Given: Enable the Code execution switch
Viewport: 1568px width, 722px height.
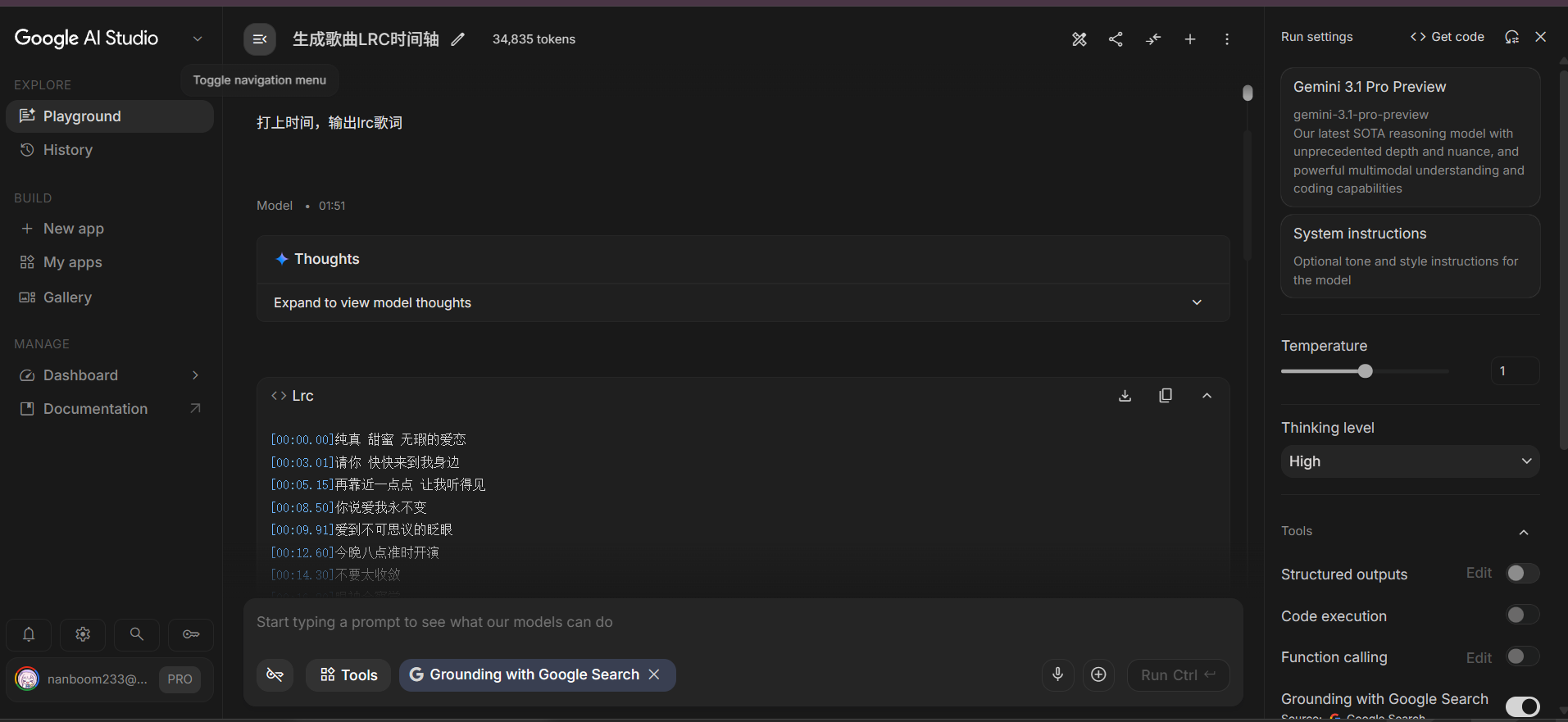Looking at the screenshot, I should pos(1522,615).
